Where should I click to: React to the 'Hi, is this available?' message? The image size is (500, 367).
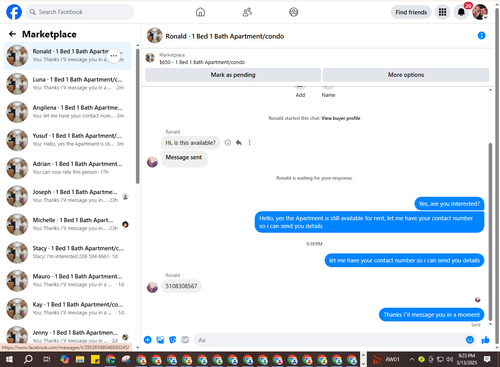[x=228, y=143]
